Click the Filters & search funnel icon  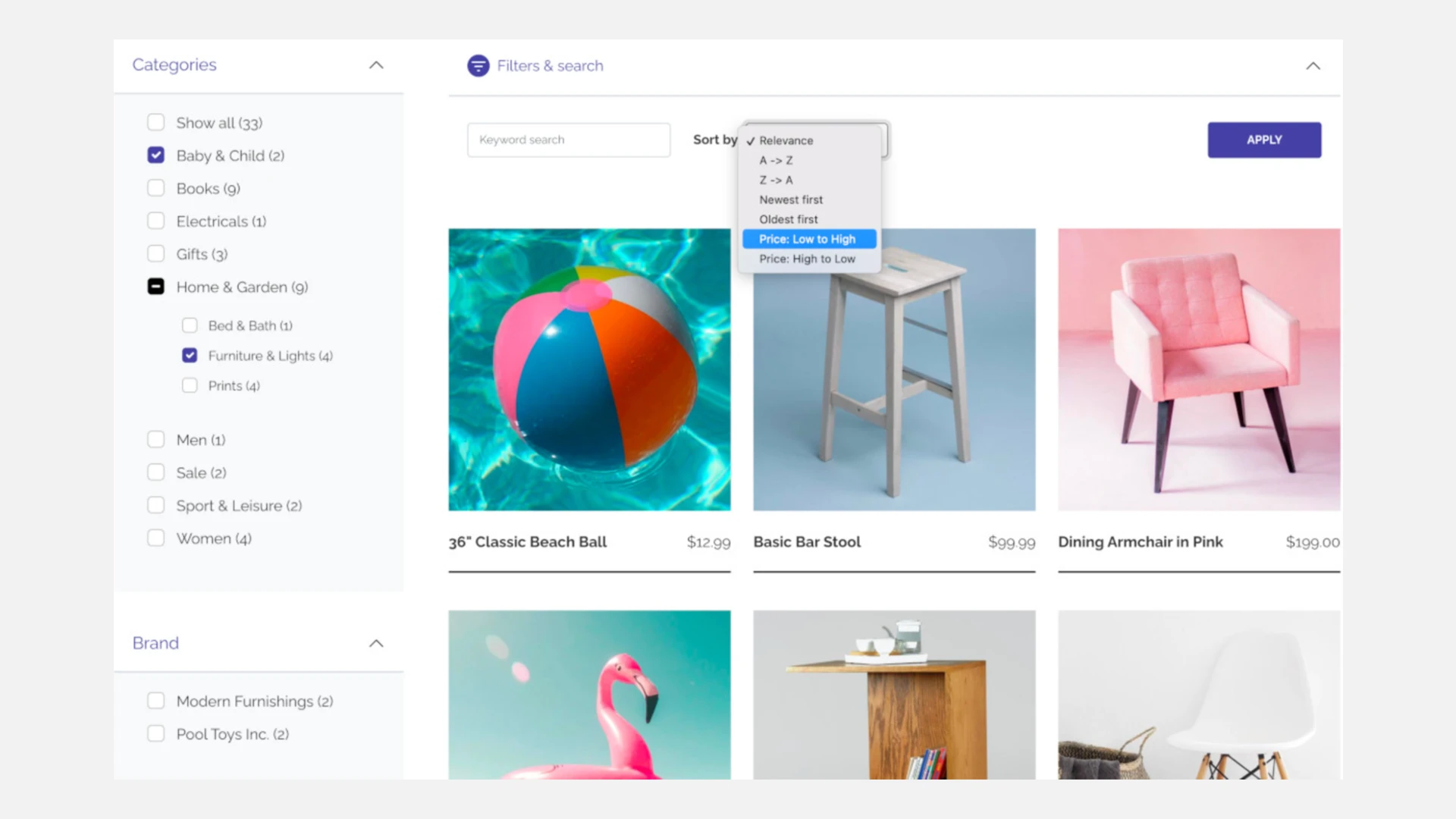click(478, 66)
